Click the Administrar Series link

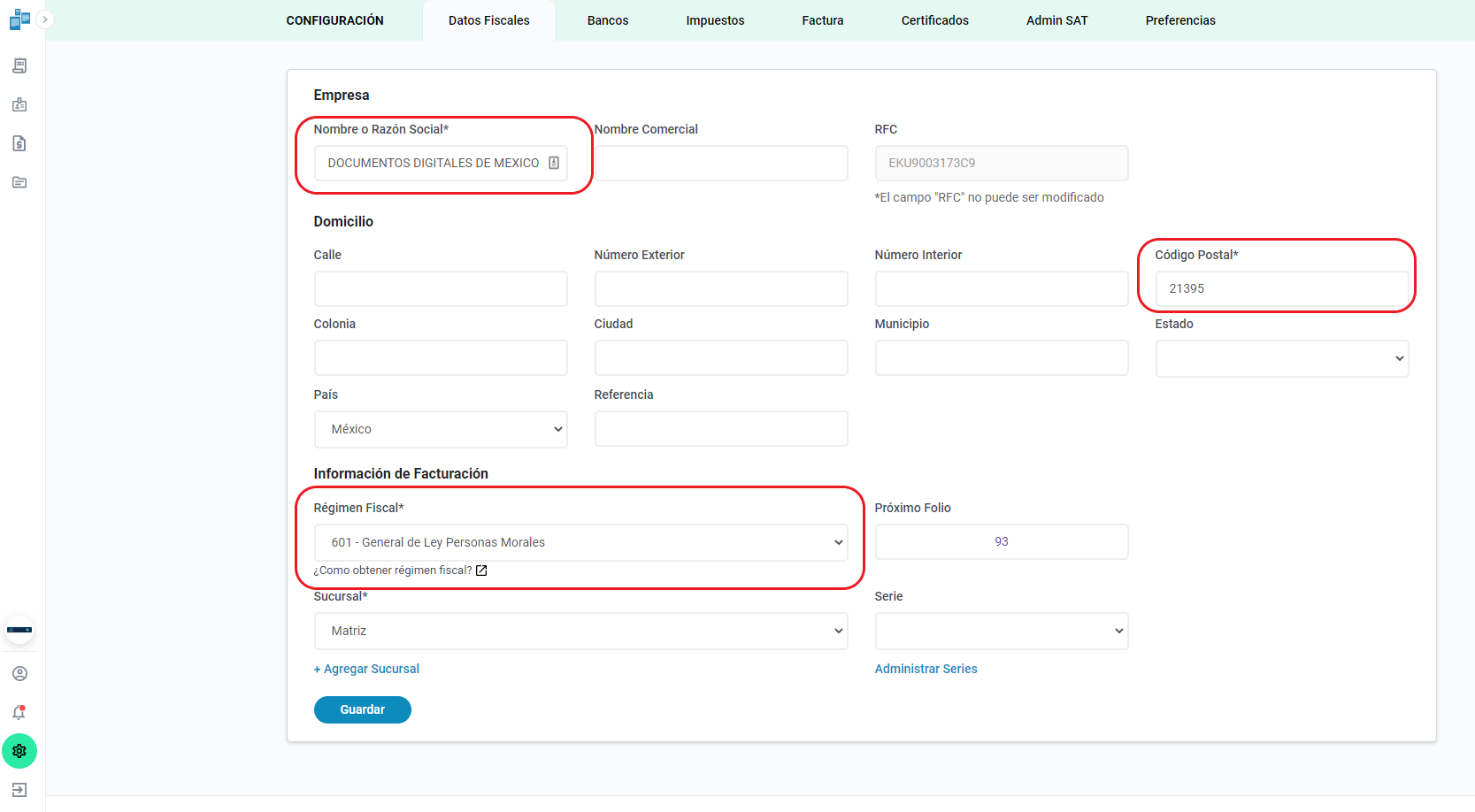point(926,669)
